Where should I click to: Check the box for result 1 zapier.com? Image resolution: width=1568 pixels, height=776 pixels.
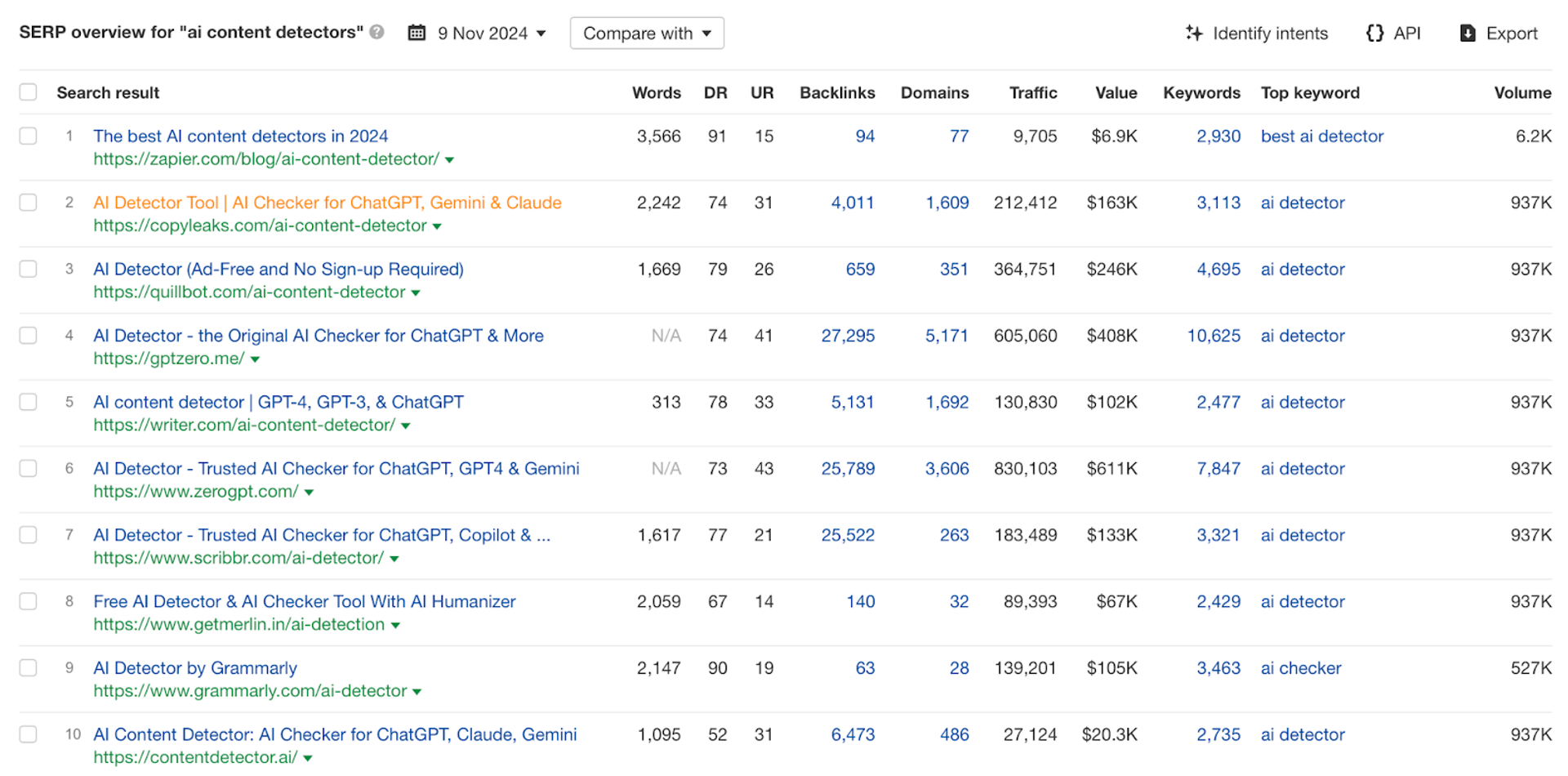[29, 136]
